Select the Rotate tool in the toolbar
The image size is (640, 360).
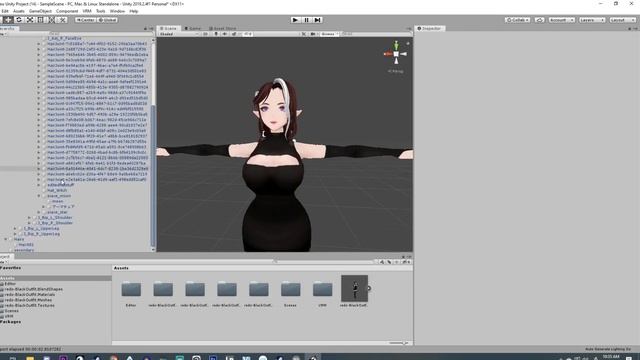[x=19, y=20]
